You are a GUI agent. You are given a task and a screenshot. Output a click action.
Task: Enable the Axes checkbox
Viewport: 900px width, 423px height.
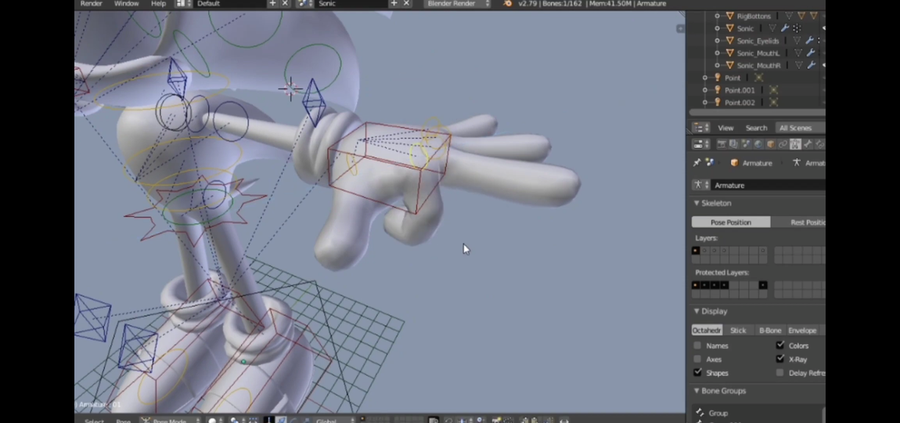(697, 359)
